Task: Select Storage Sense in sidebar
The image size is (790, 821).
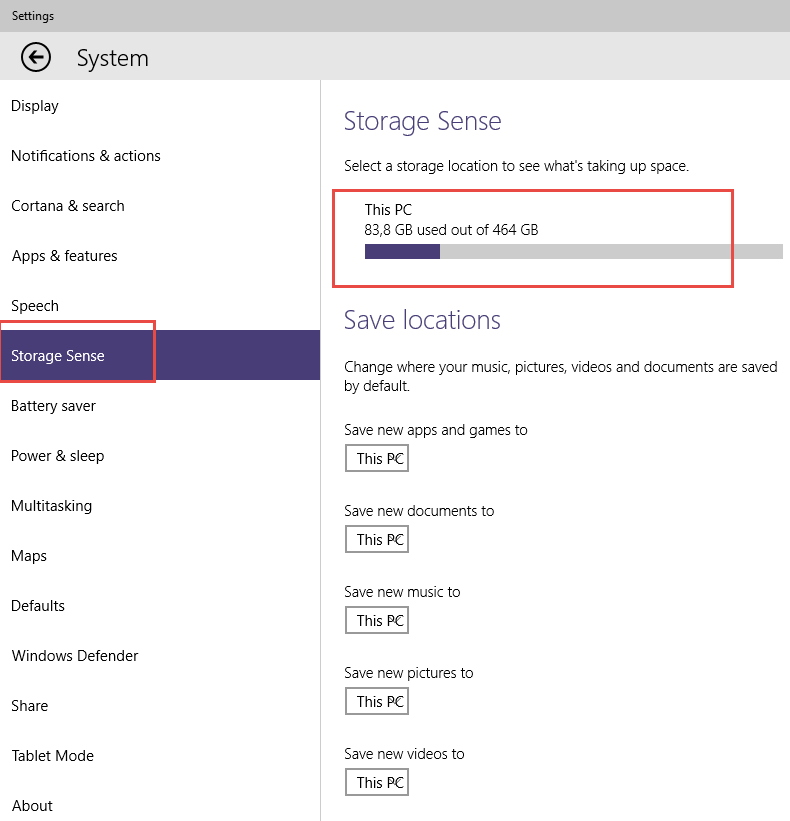Action: [58, 356]
